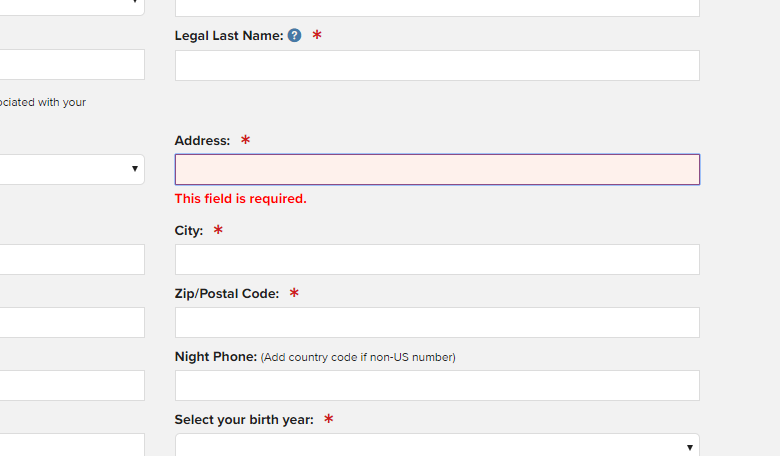Open the Select your birth year dropdown
Image resolution: width=782 pixels, height=456 pixels.
[x=437, y=446]
